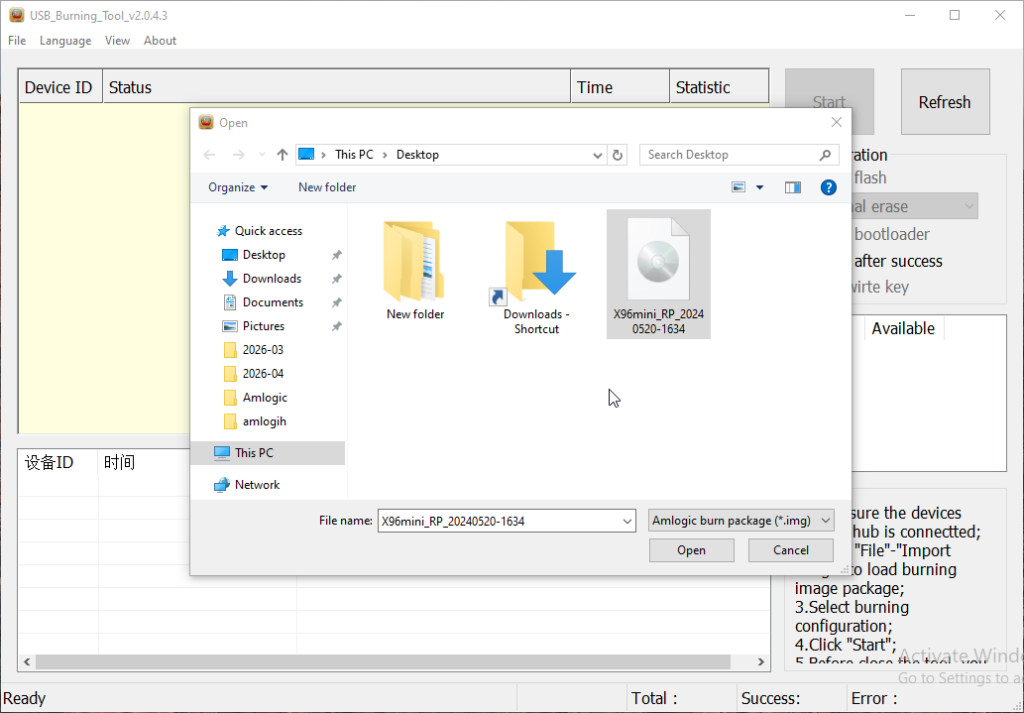
Task: Open the New folder icon
Action: pos(415,270)
